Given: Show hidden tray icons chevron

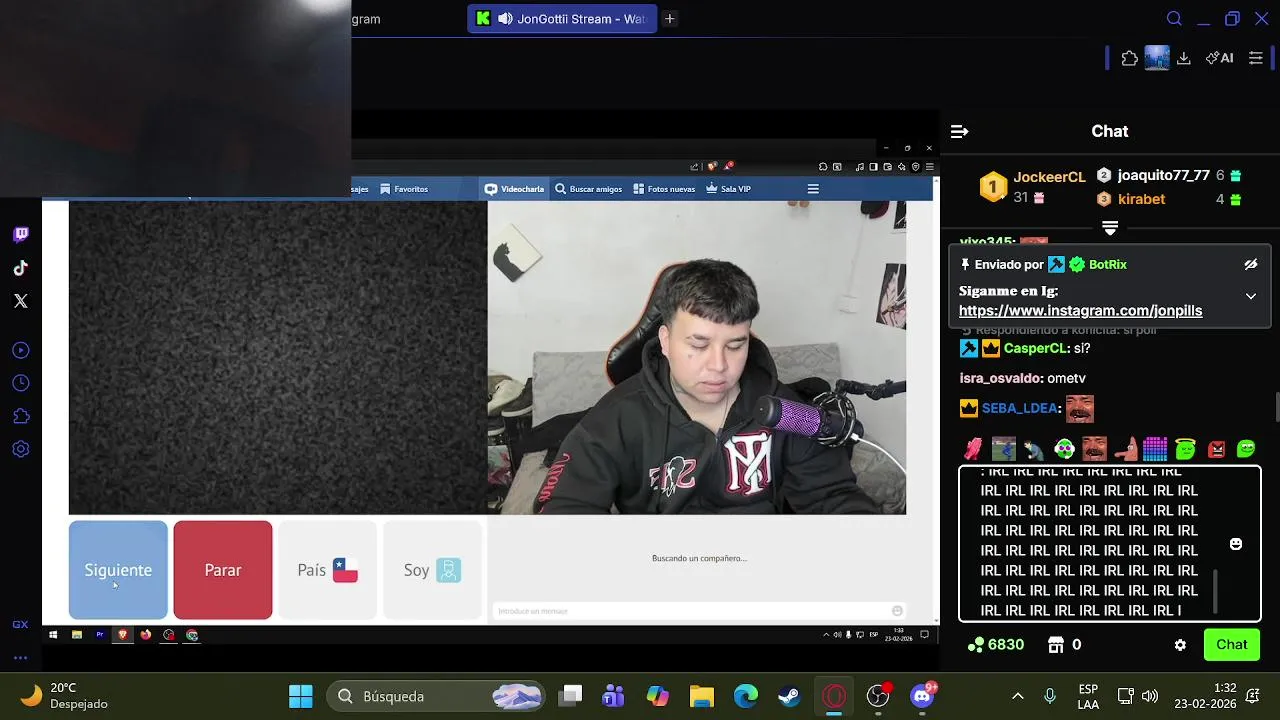Looking at the screenshot, I should [x=1018, y=696].
